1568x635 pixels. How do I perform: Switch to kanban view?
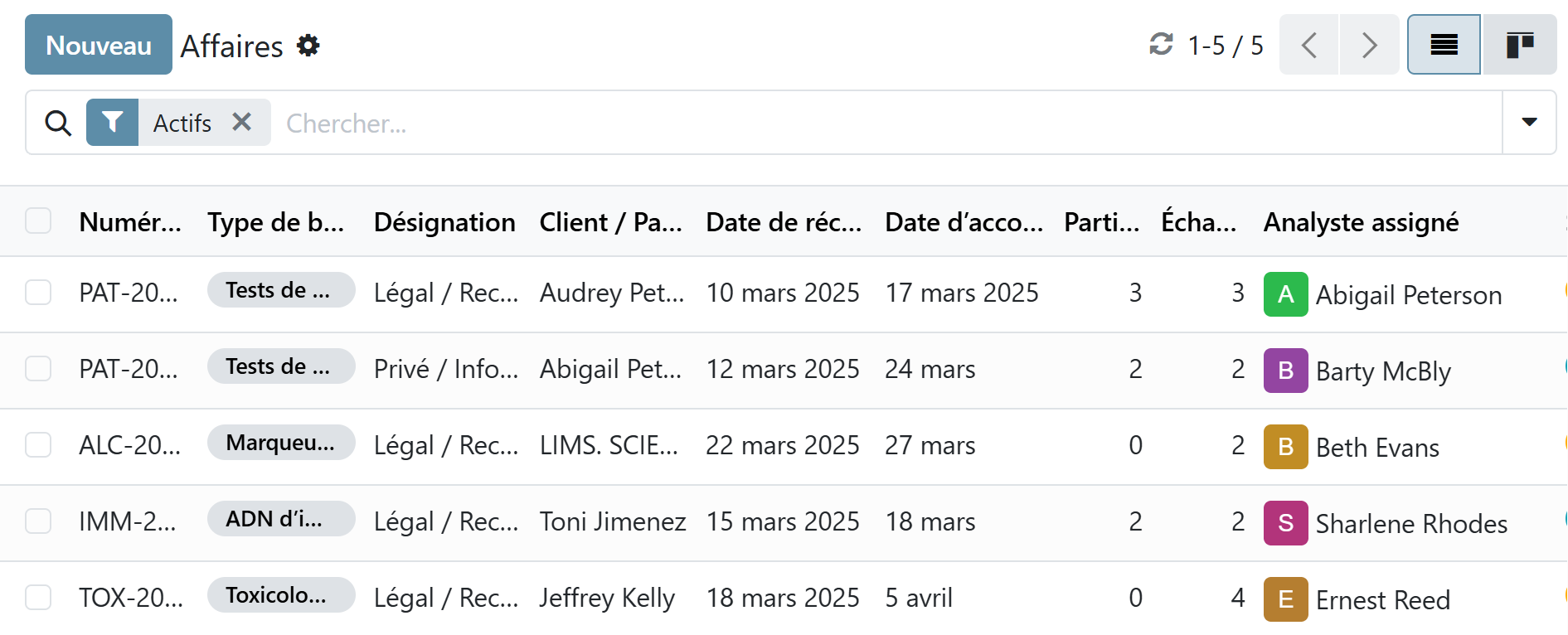1519,45
